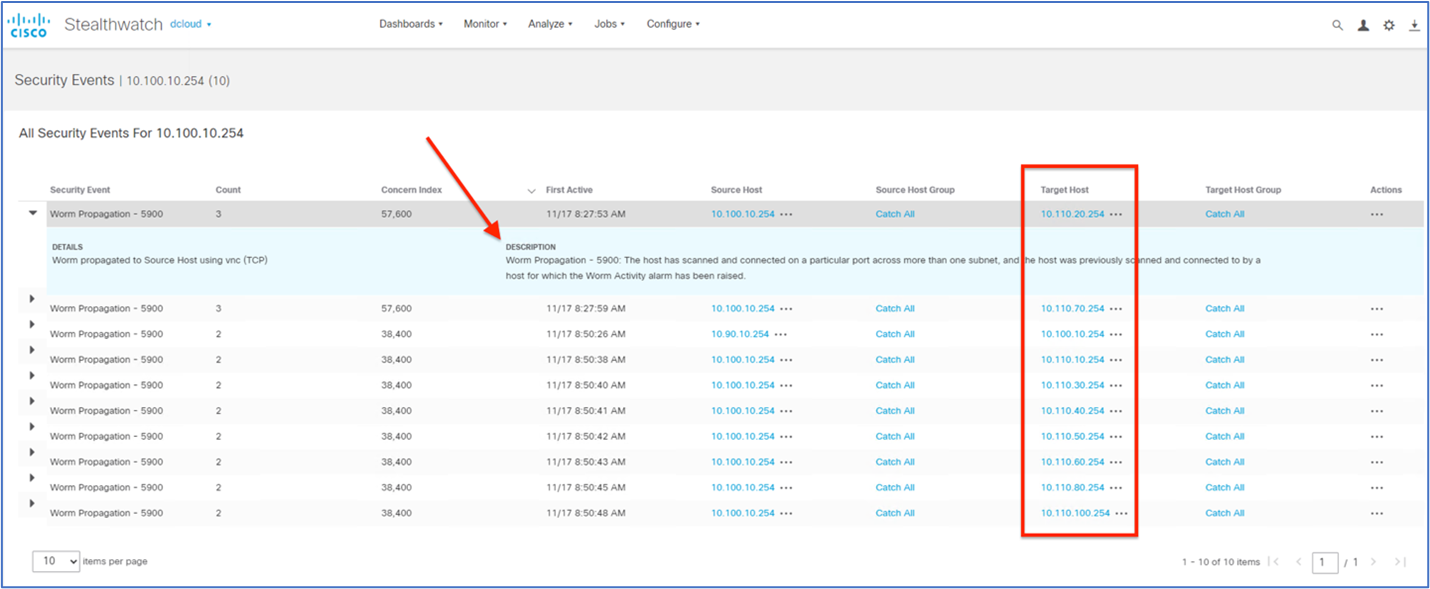Expand the 8:50:38 AM event row

point(32,350)
